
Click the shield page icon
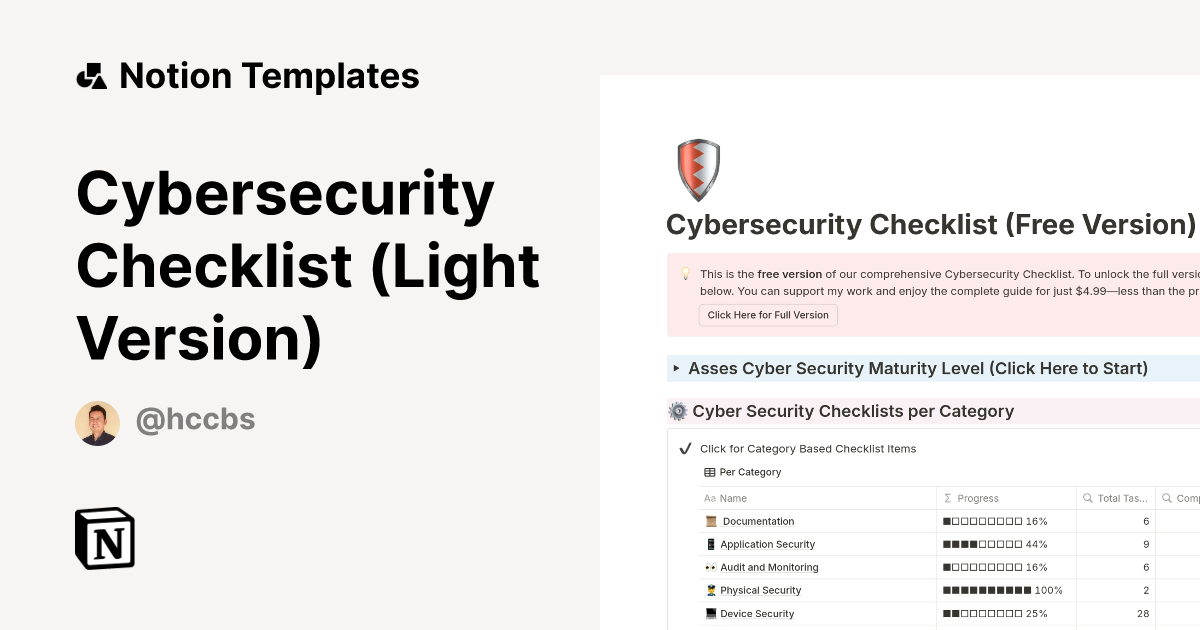tap(697, 169)
